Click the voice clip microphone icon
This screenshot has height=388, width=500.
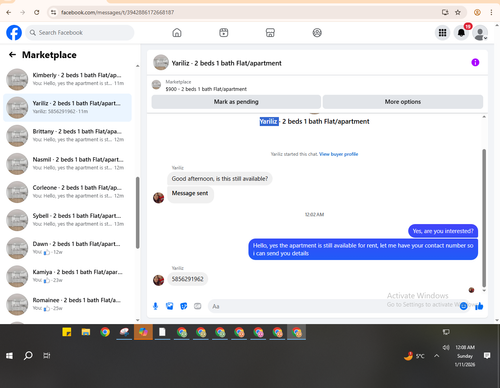(x=155, y=306)
